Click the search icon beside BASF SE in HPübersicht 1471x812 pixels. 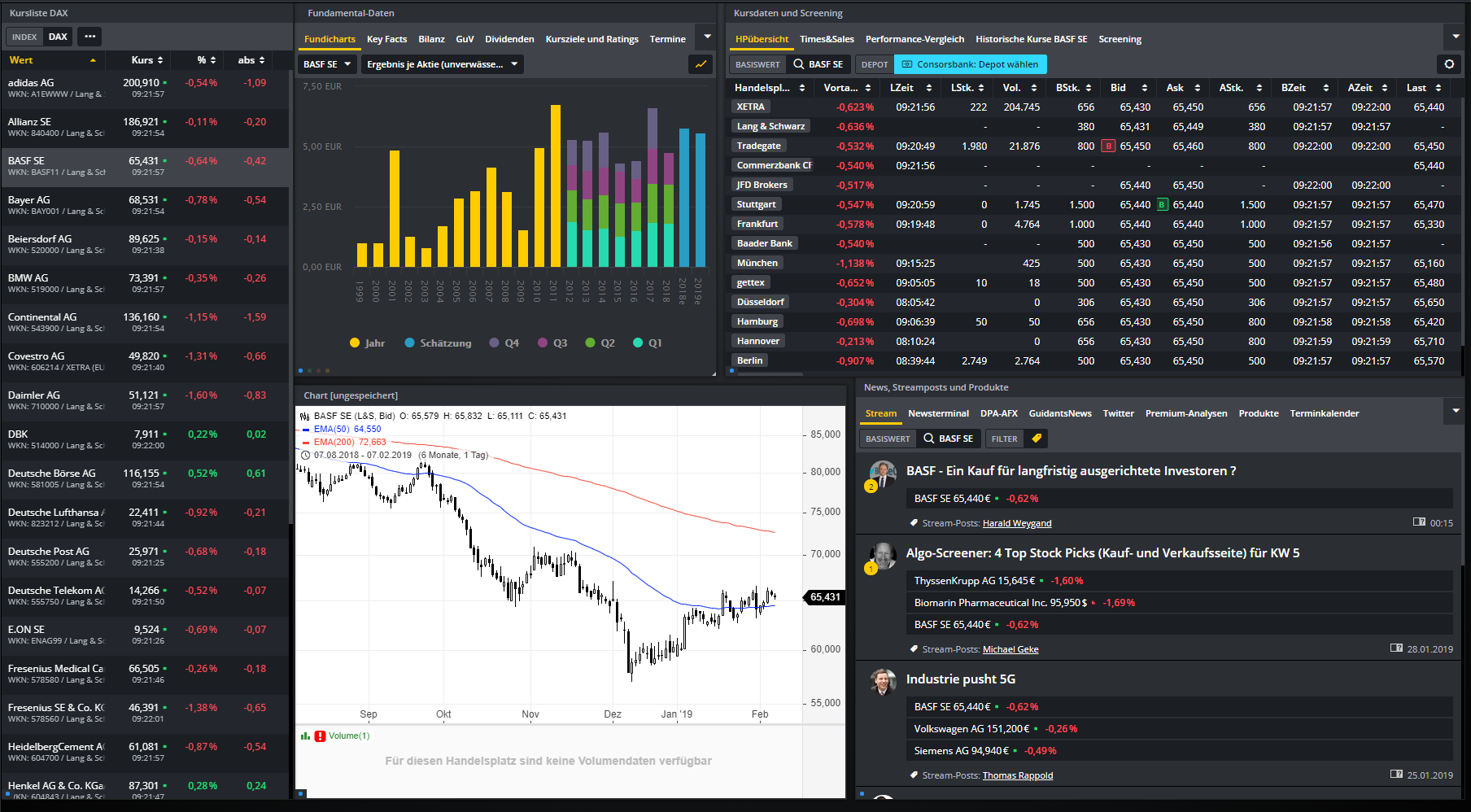click(799, 64)
